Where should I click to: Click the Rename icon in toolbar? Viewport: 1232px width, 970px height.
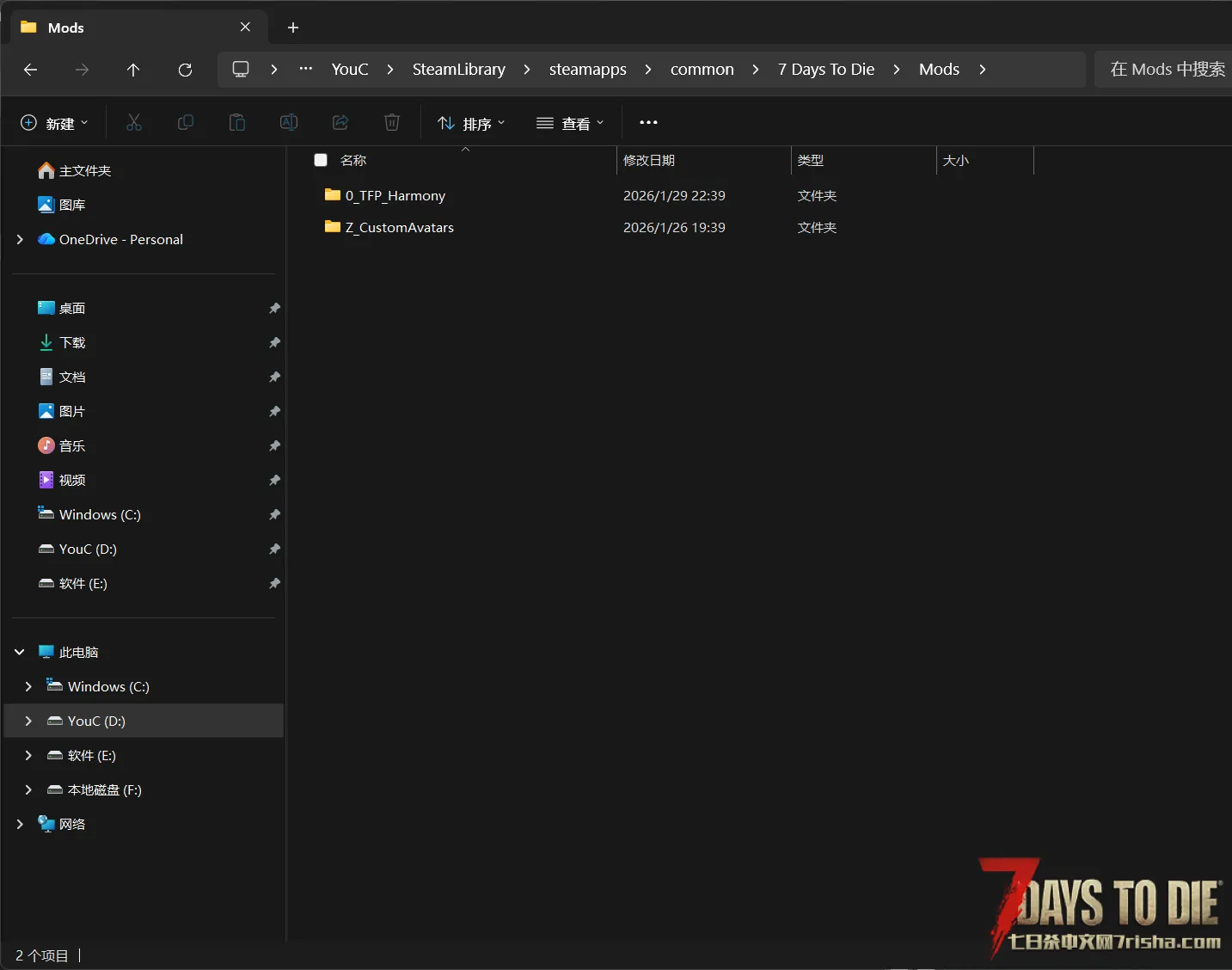click(x=289, y=123)
